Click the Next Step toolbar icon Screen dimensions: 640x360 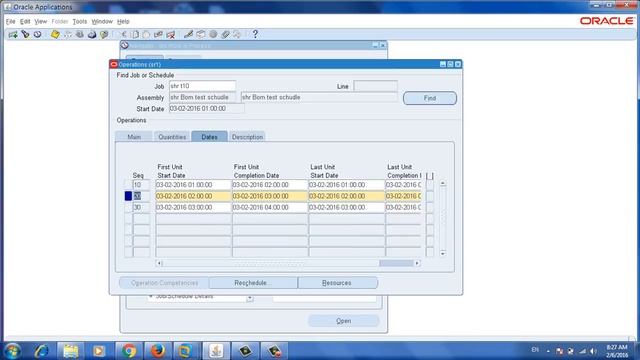[x=68, y=35]
